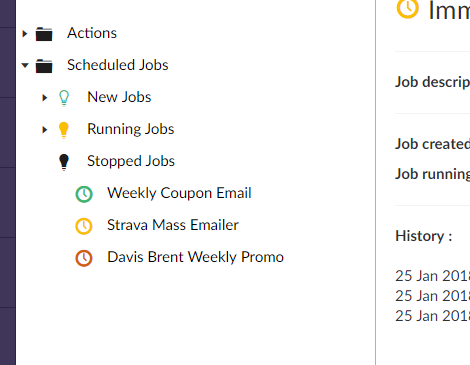
Task: Click yellow clock icon for Strava Mass Emailer
Action: [84, 226]
